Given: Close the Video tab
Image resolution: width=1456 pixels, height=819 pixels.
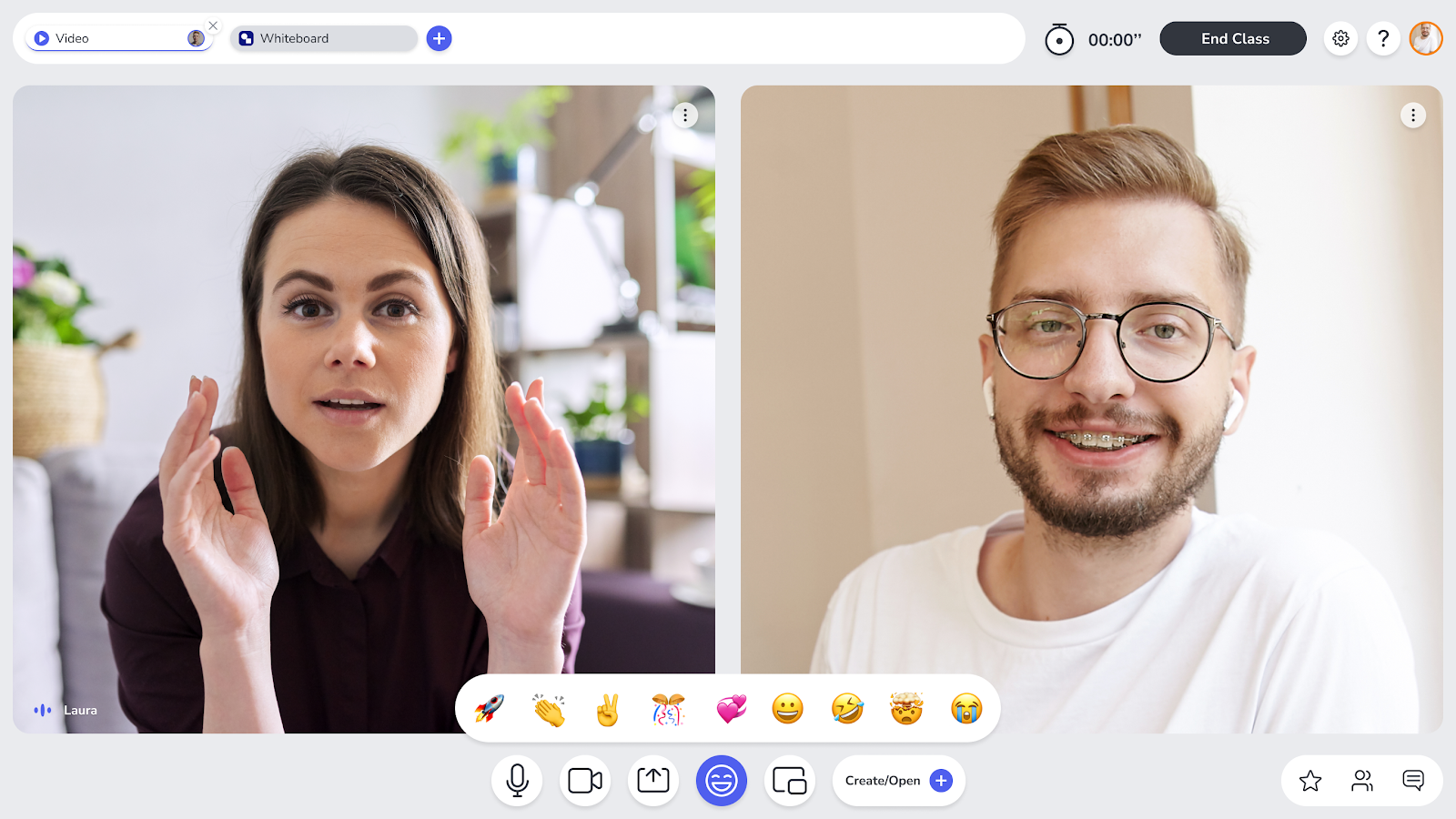Looking at the screenshot, I should coord(213,25).
